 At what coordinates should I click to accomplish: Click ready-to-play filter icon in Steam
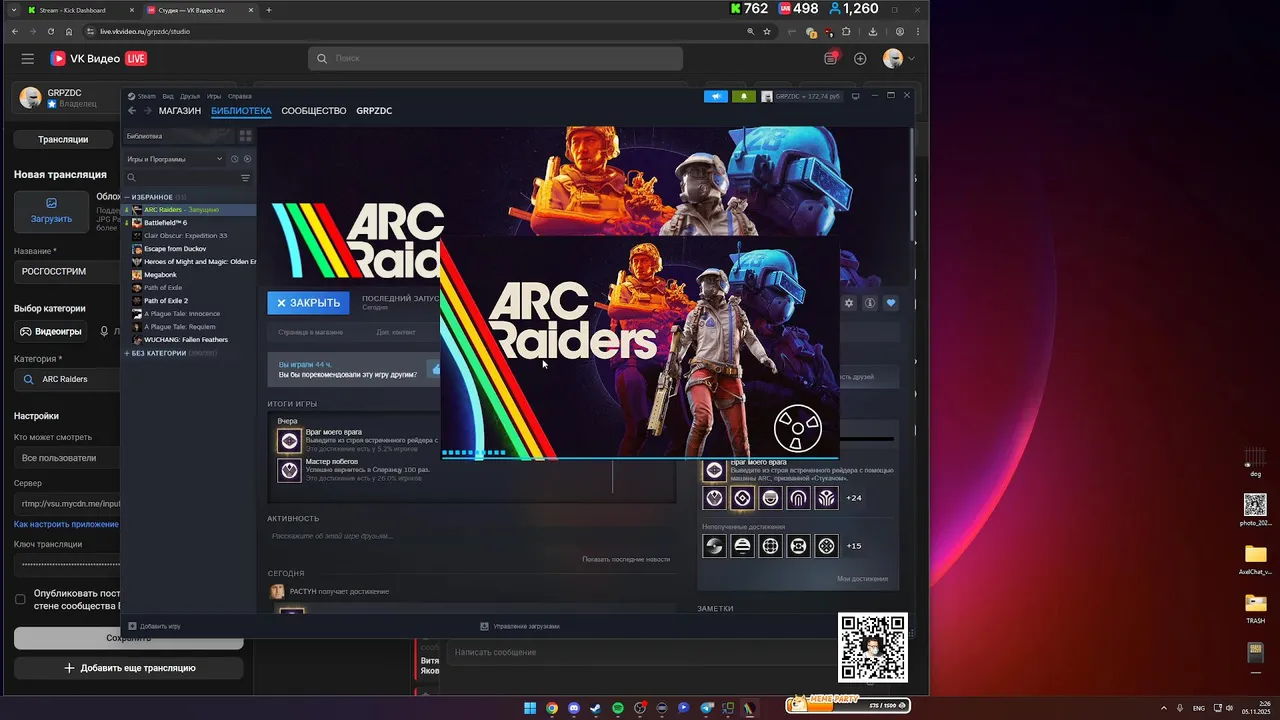pos(248,159)
